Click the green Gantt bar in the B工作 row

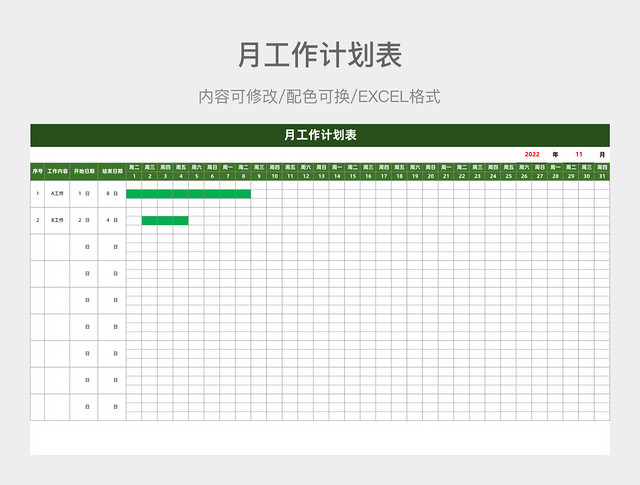click(165, 220)
